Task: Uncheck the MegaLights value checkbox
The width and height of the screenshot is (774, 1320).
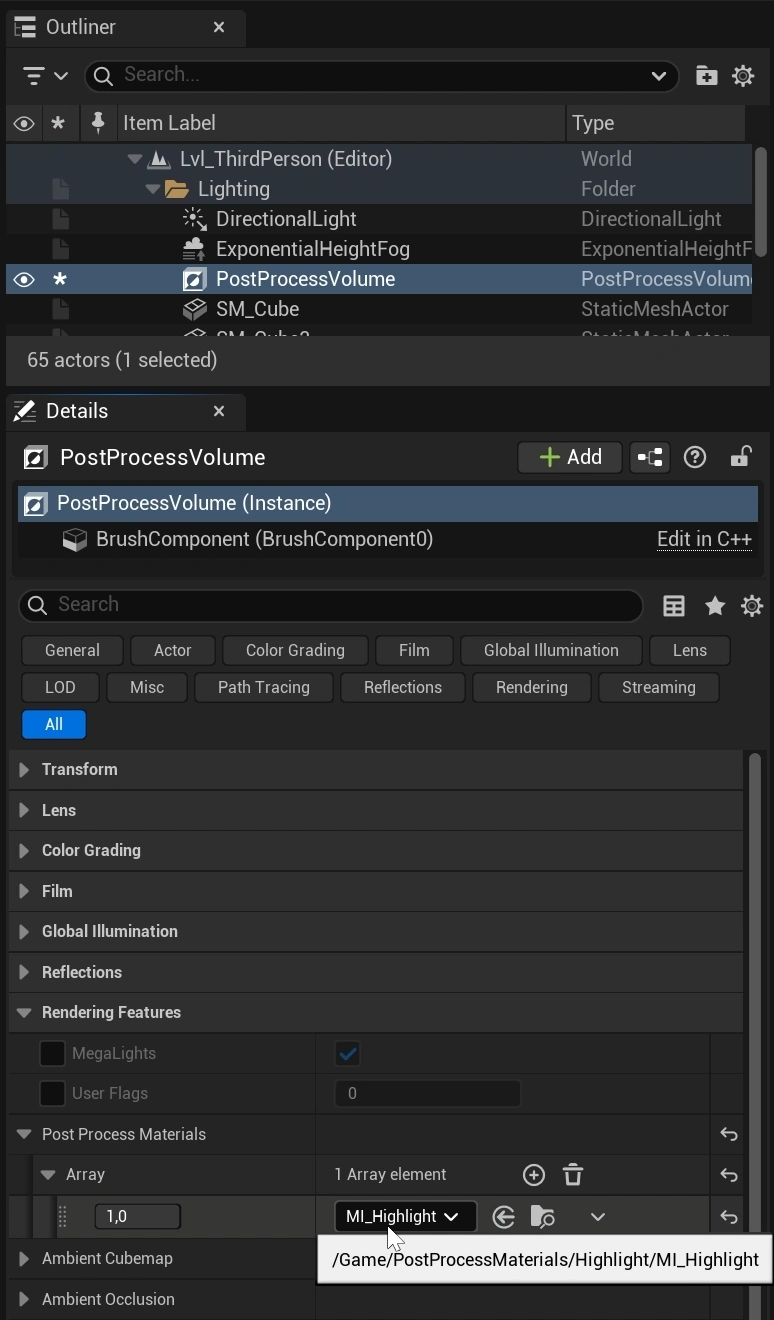Action: [347, 1053]
